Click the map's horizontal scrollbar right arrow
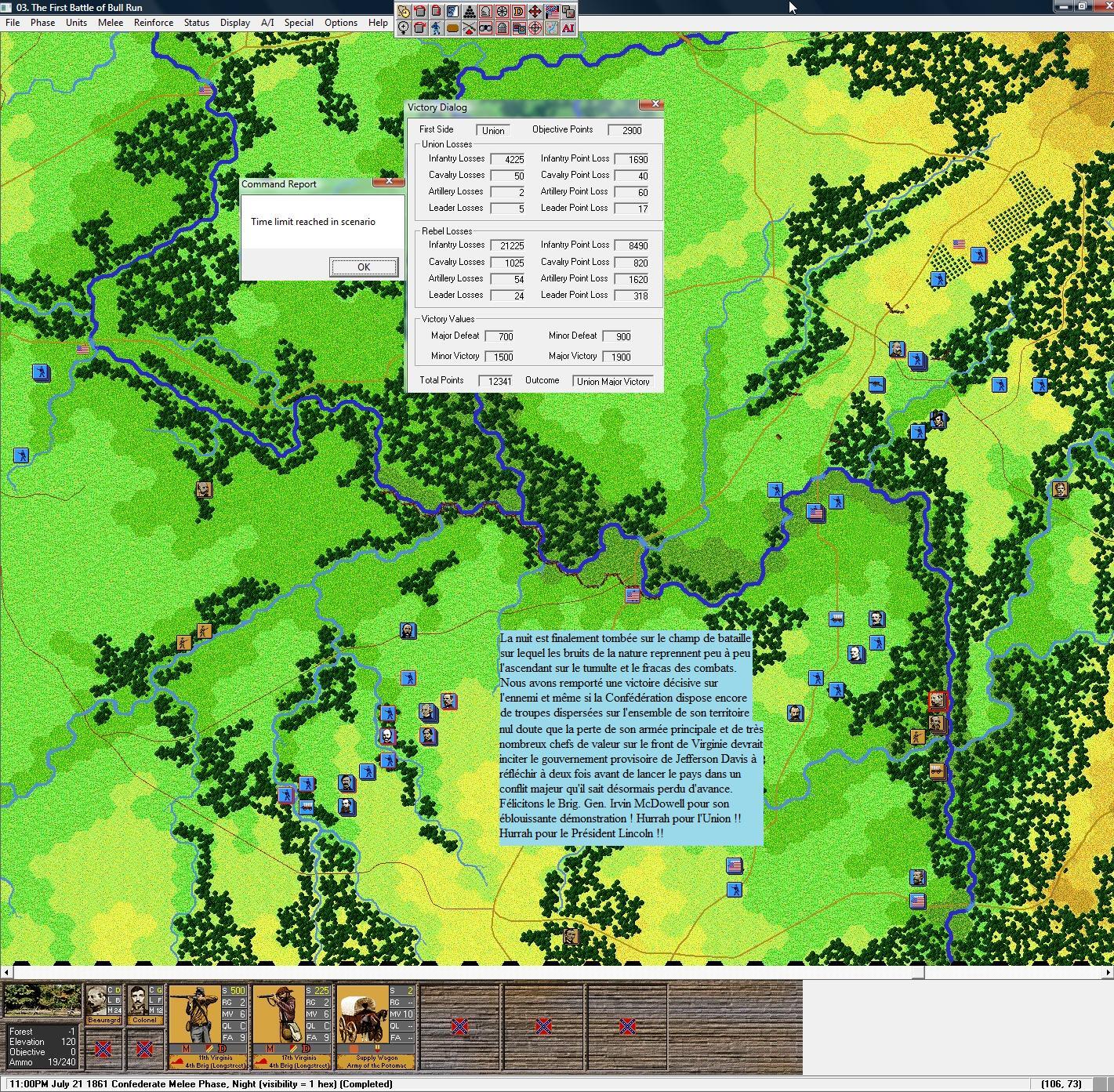Screen dimensions: 1114x1092 pos(1107,972)
